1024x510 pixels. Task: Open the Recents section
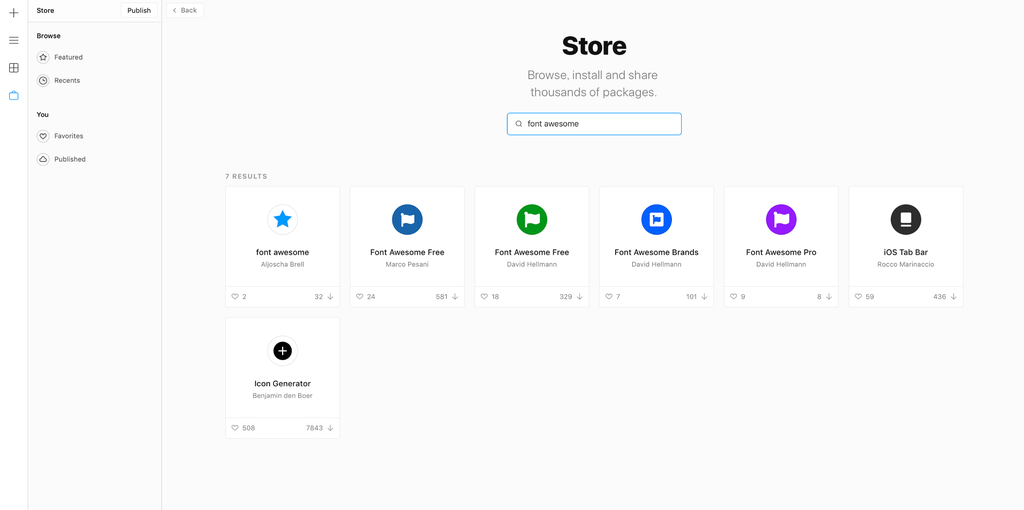(67, 81)
